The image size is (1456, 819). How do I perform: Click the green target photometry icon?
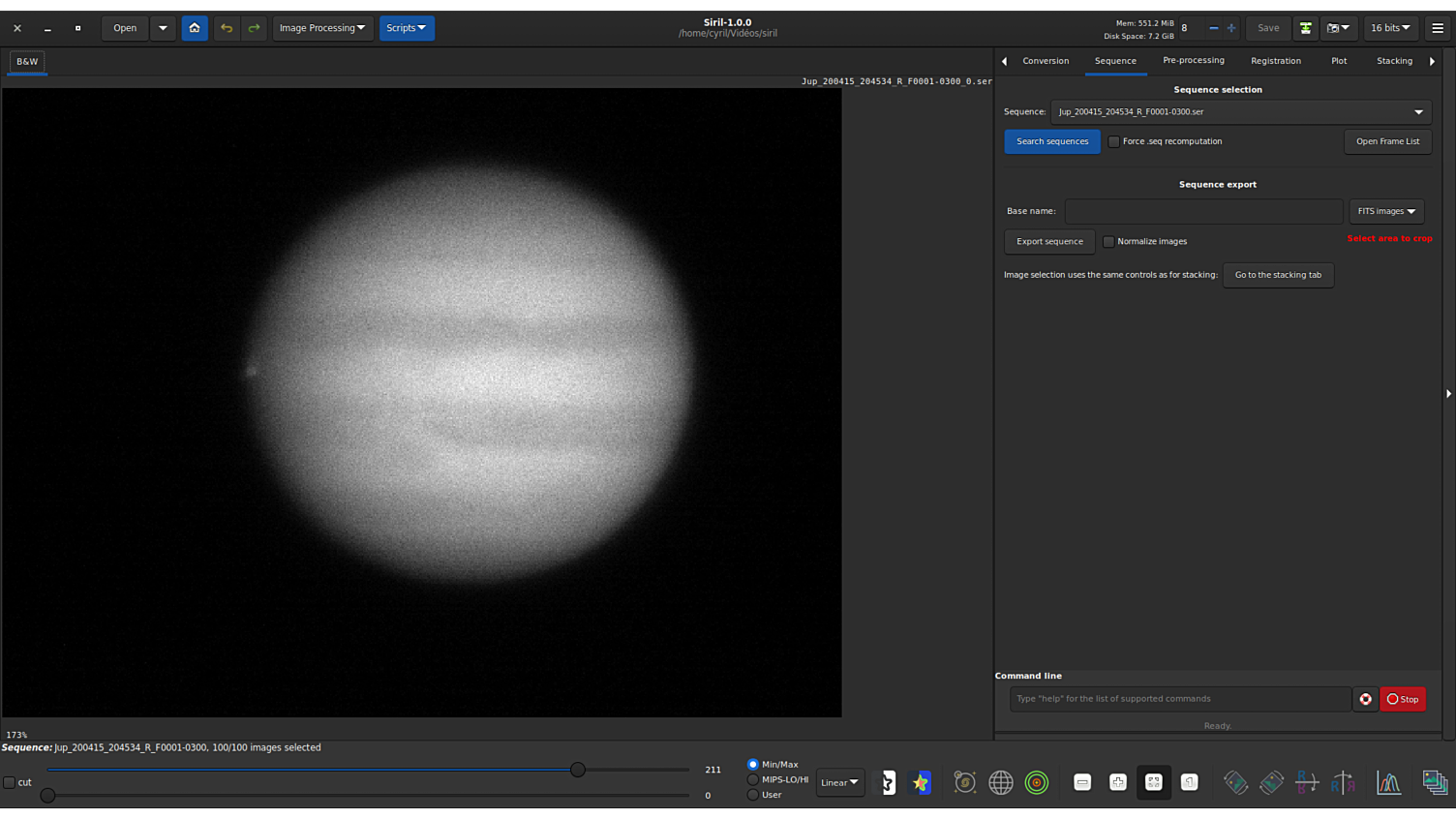pos(1037,782)
